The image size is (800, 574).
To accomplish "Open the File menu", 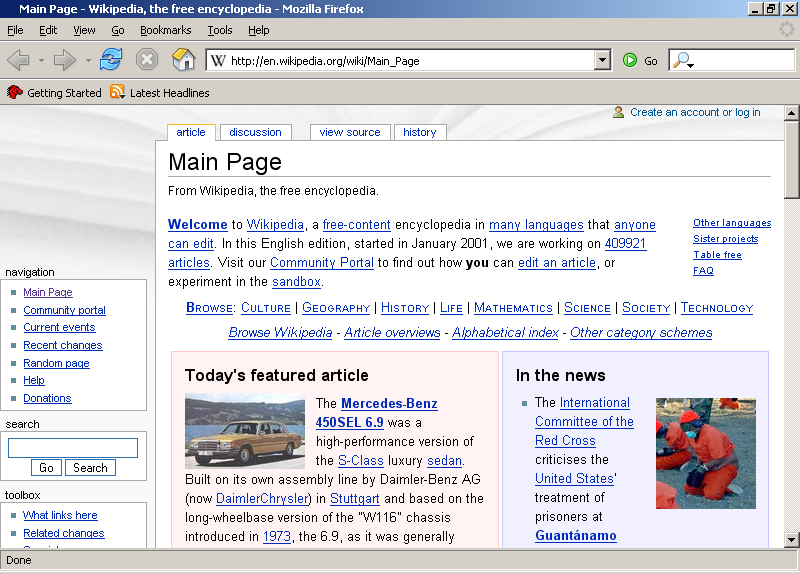I will (x=15, y=30).
